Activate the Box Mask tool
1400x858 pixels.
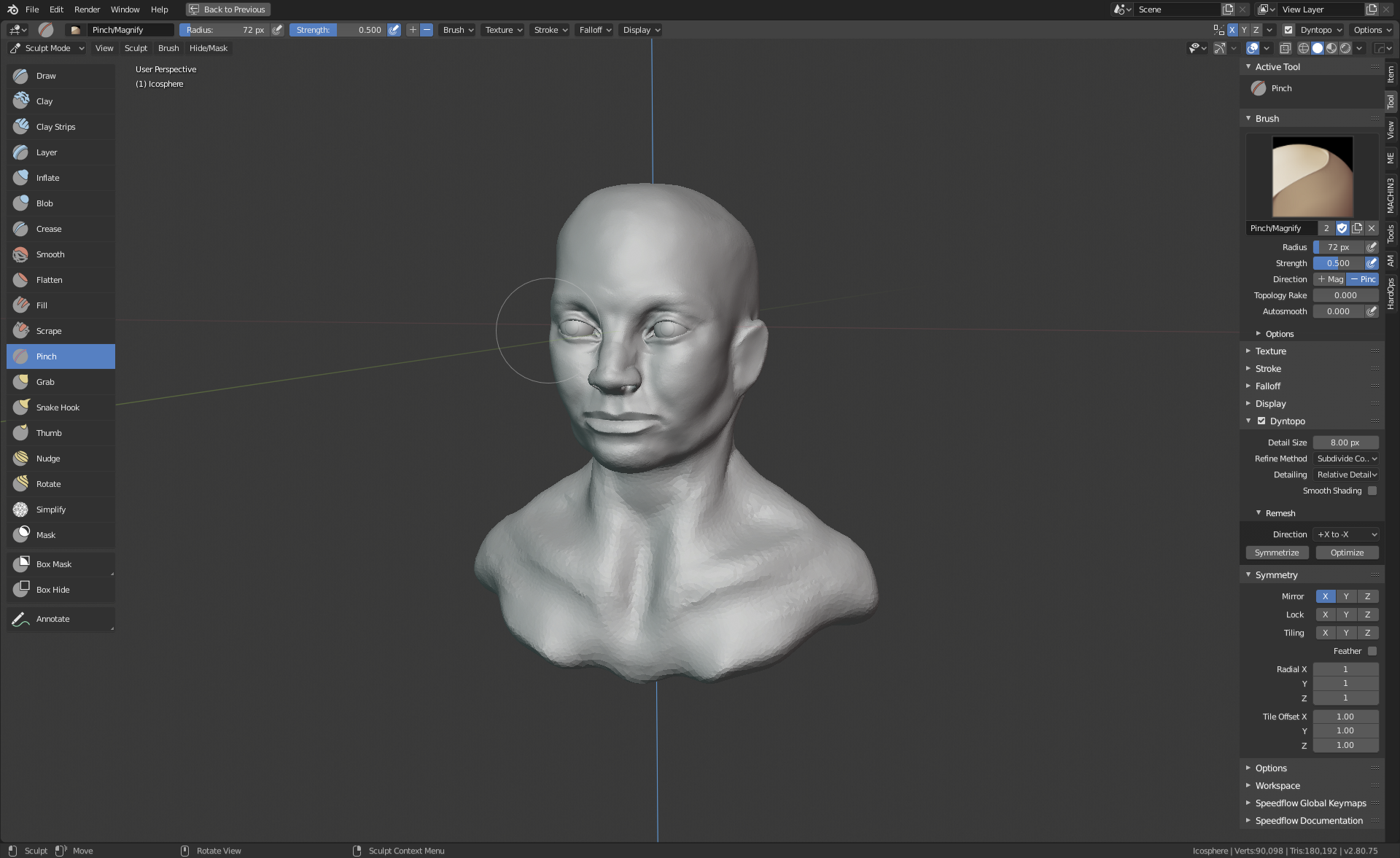tap(53, 564)
